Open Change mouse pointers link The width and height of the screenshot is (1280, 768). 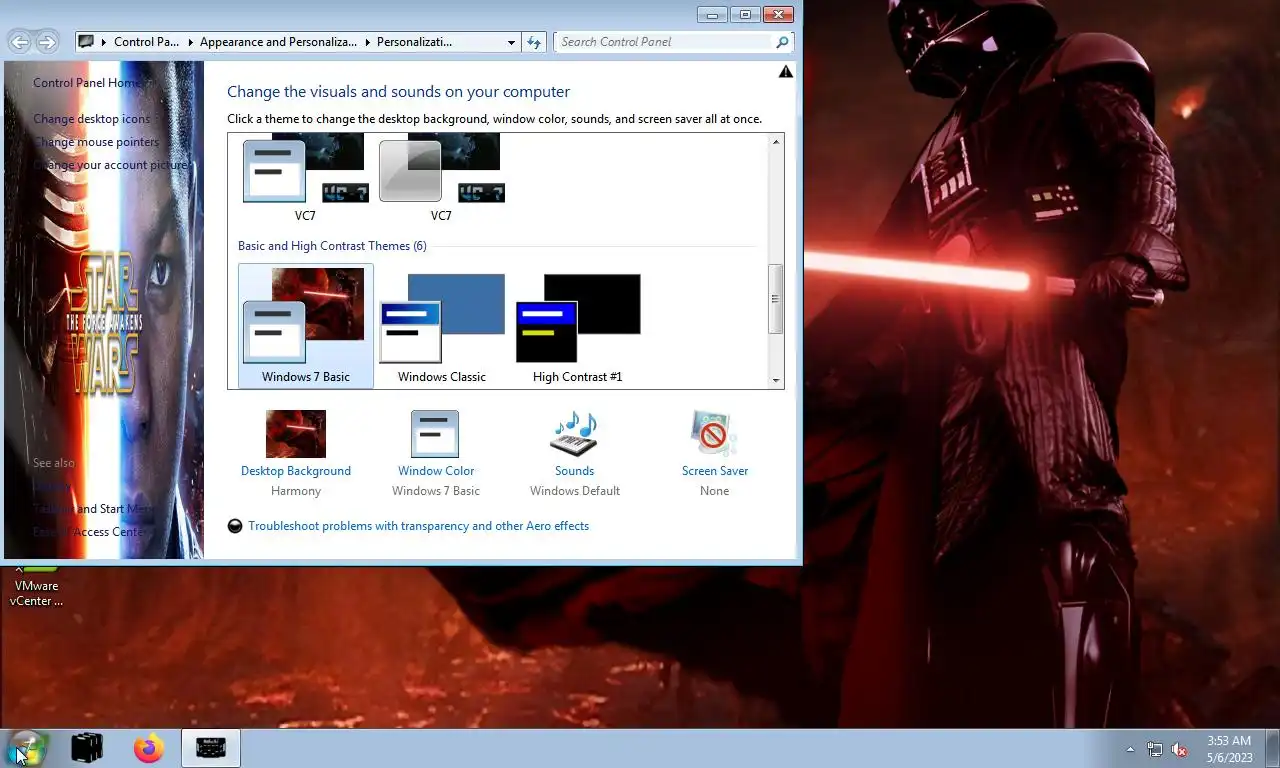pos(96,142)
